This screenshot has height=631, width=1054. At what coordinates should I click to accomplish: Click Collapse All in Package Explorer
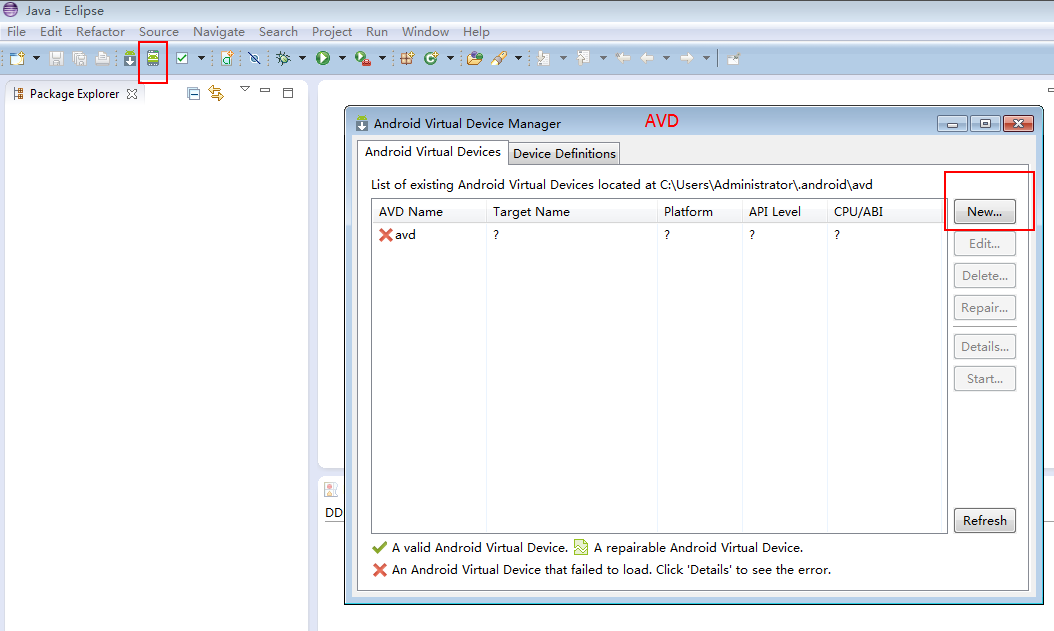point(194,93)
